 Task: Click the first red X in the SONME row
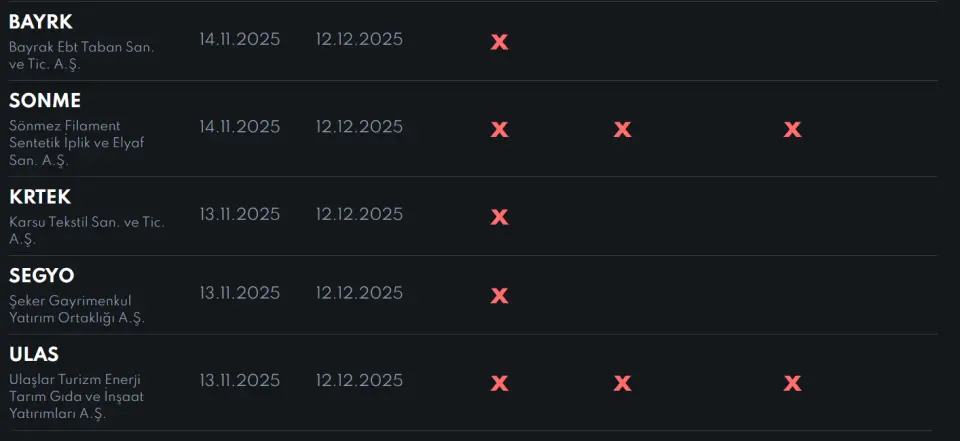(499, 129)
